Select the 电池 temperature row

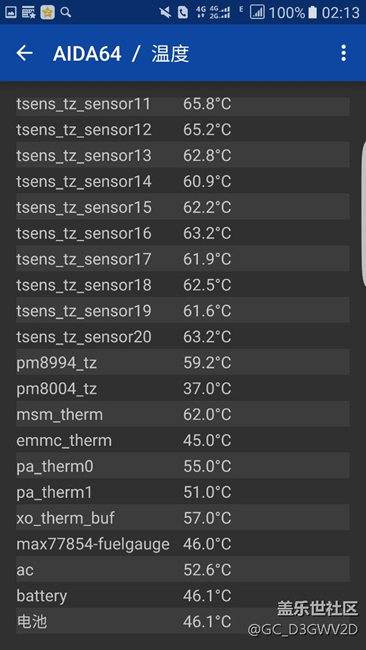[x=183, y=621]
